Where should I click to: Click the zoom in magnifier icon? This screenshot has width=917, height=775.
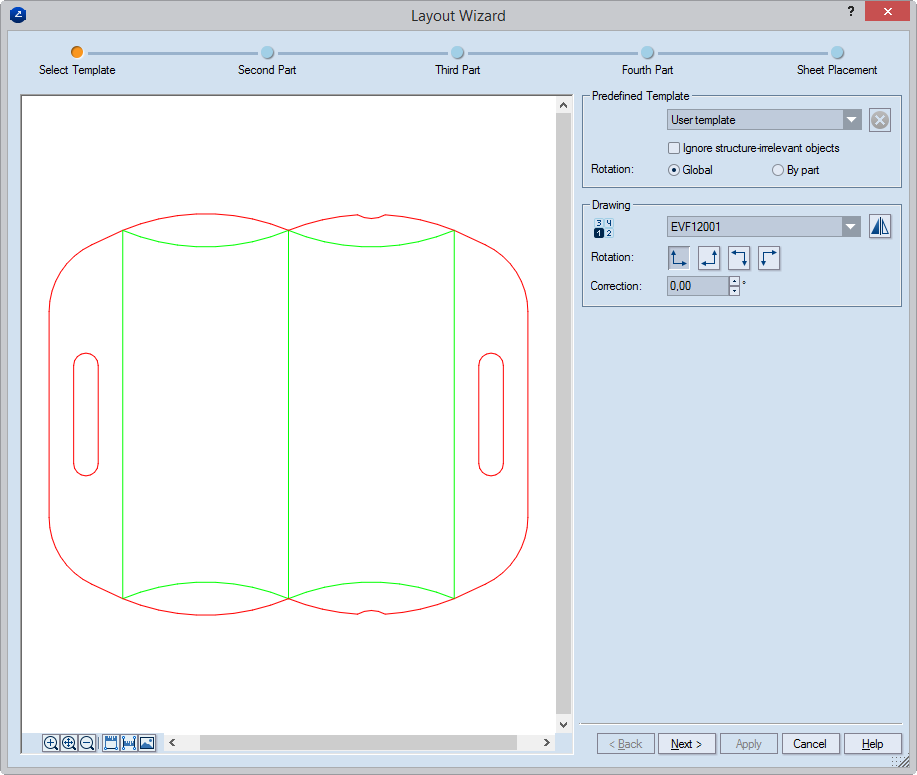[51, 743]
